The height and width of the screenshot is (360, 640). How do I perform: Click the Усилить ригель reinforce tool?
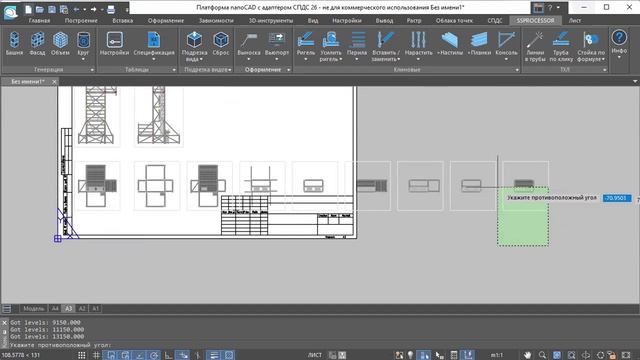point(331,46)
